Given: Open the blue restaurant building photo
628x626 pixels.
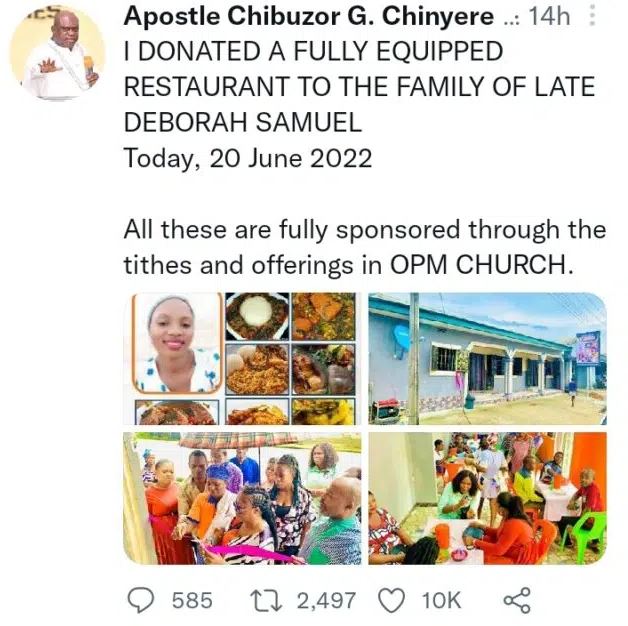Looking at the screenshot, I should (487, 358).
